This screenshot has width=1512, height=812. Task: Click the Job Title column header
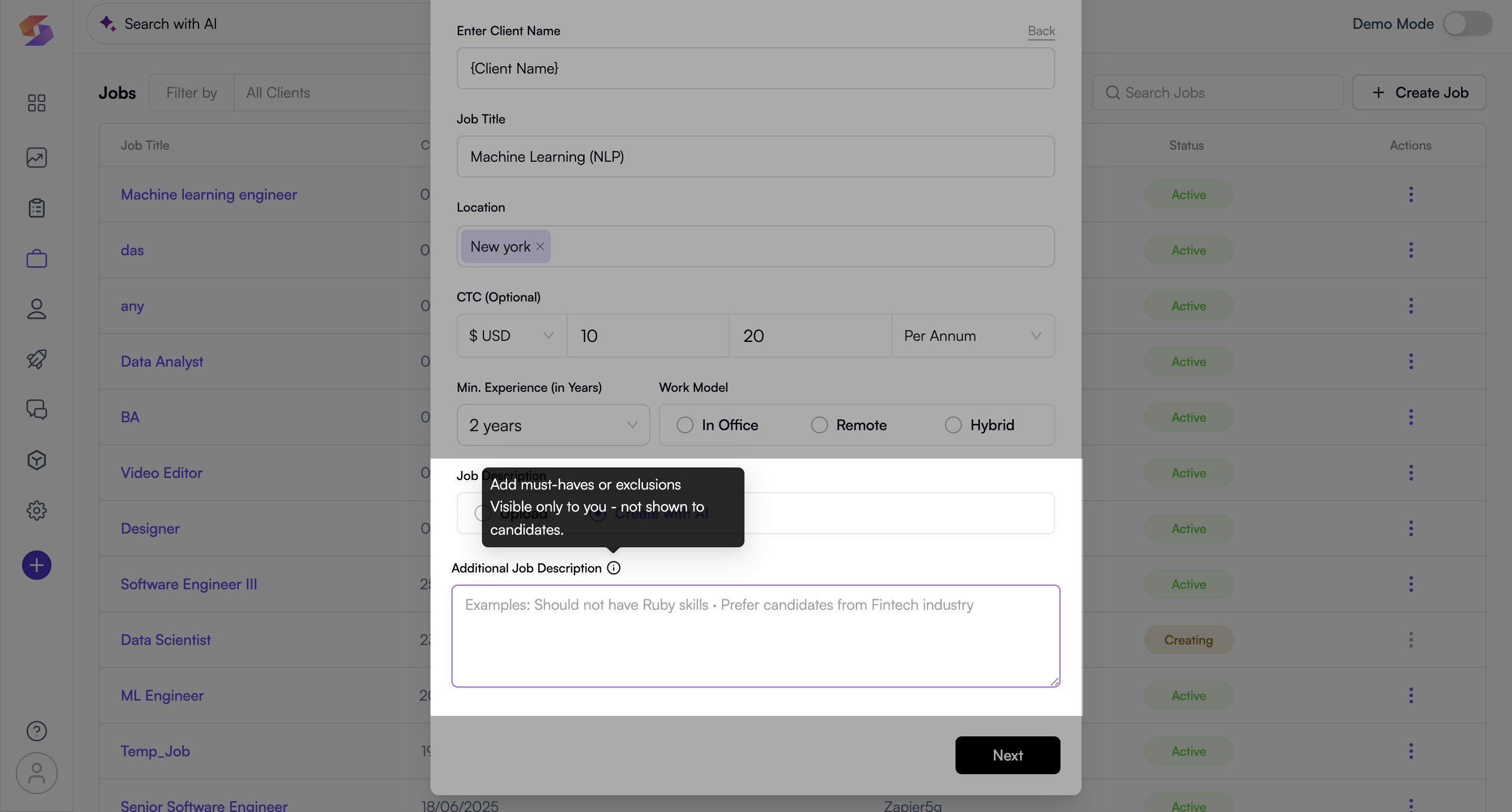144,145
